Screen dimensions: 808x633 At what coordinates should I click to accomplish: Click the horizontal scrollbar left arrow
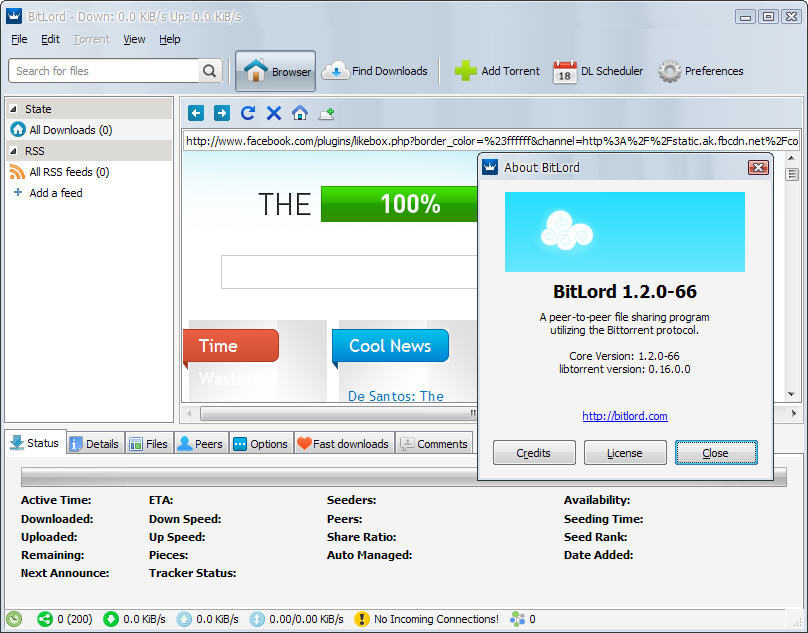coord(189,413)
